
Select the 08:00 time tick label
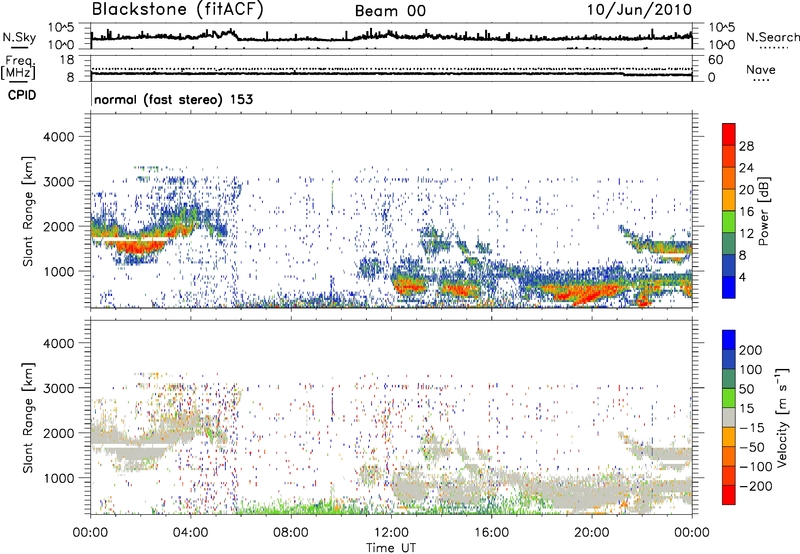(x=291, y=533)
